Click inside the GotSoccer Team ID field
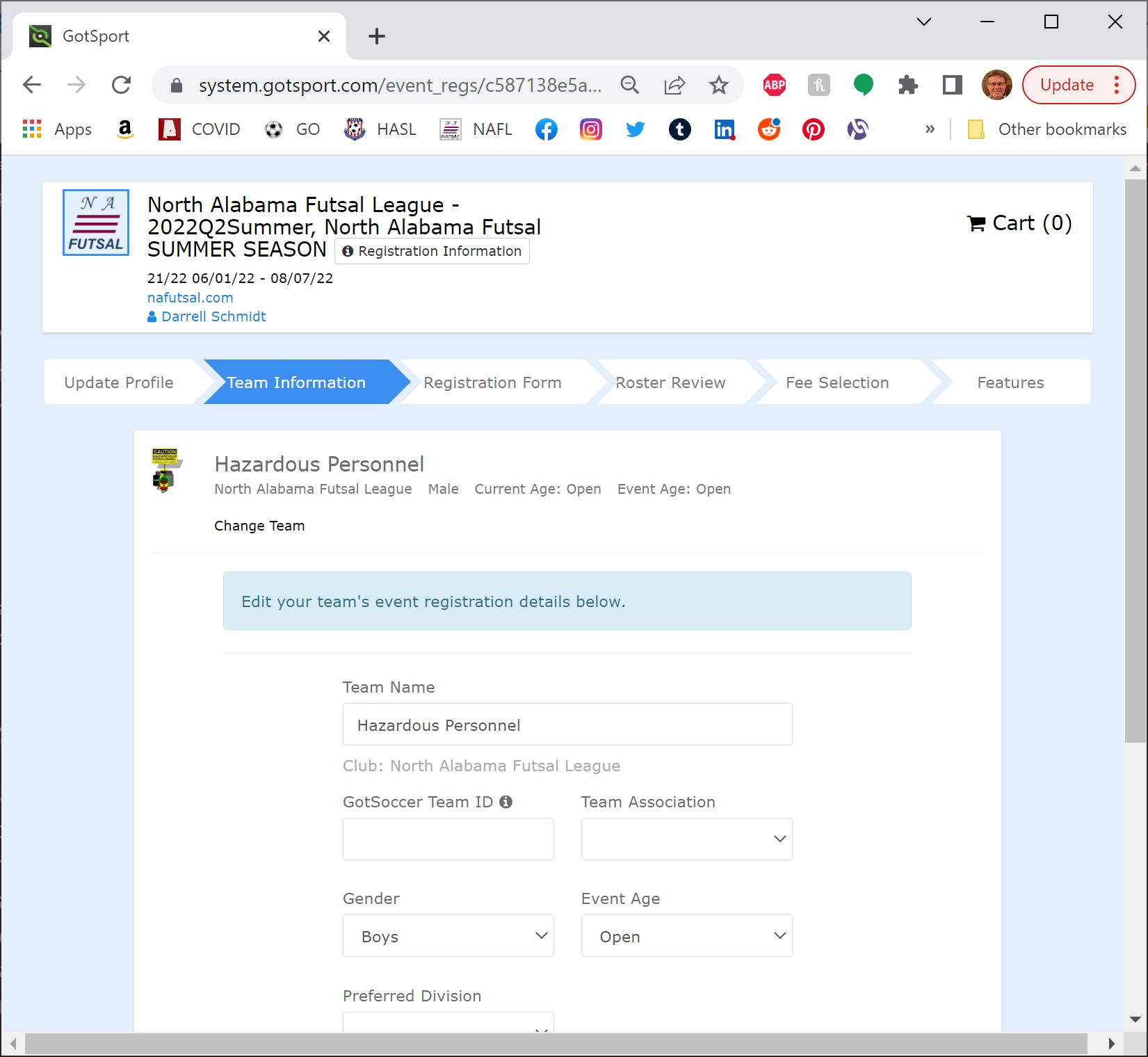 click(x=448, y=839)
